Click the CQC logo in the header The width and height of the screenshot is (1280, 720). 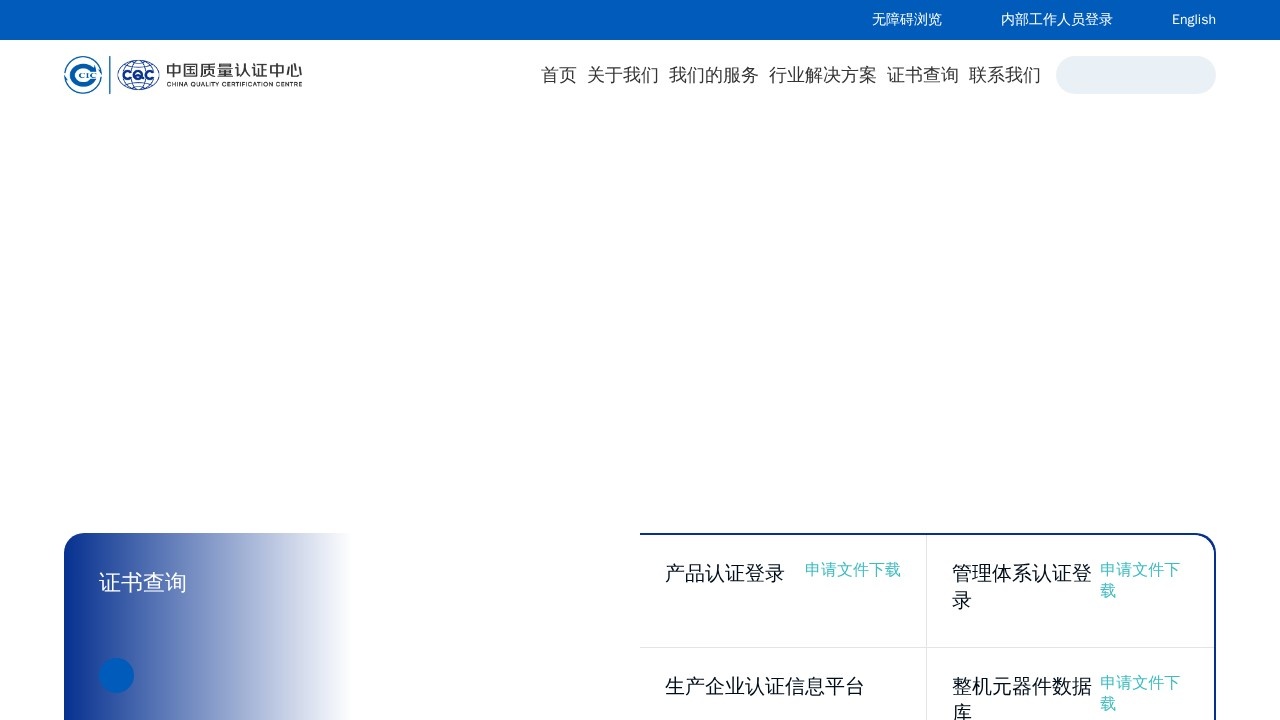183,75
